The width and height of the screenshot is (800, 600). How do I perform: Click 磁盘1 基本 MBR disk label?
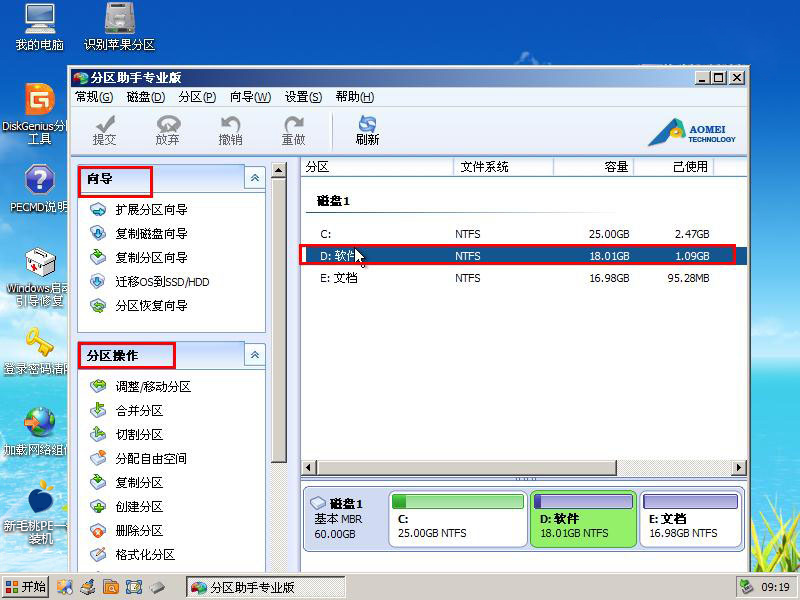(345, 519)
